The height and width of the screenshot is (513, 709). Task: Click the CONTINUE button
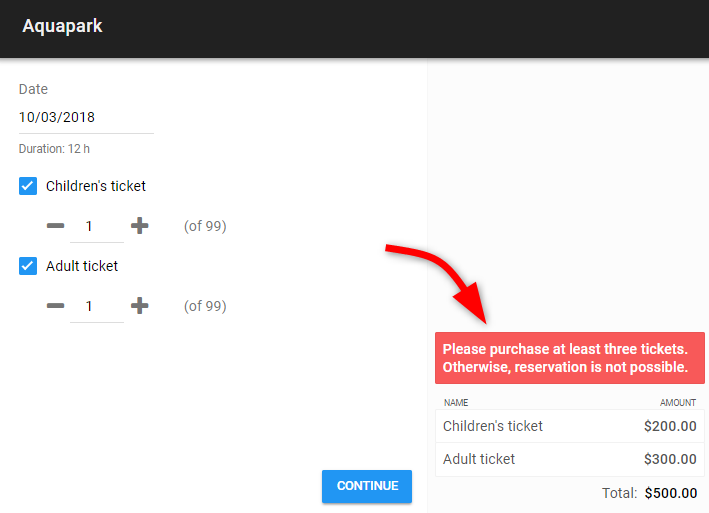click(367, 486)
